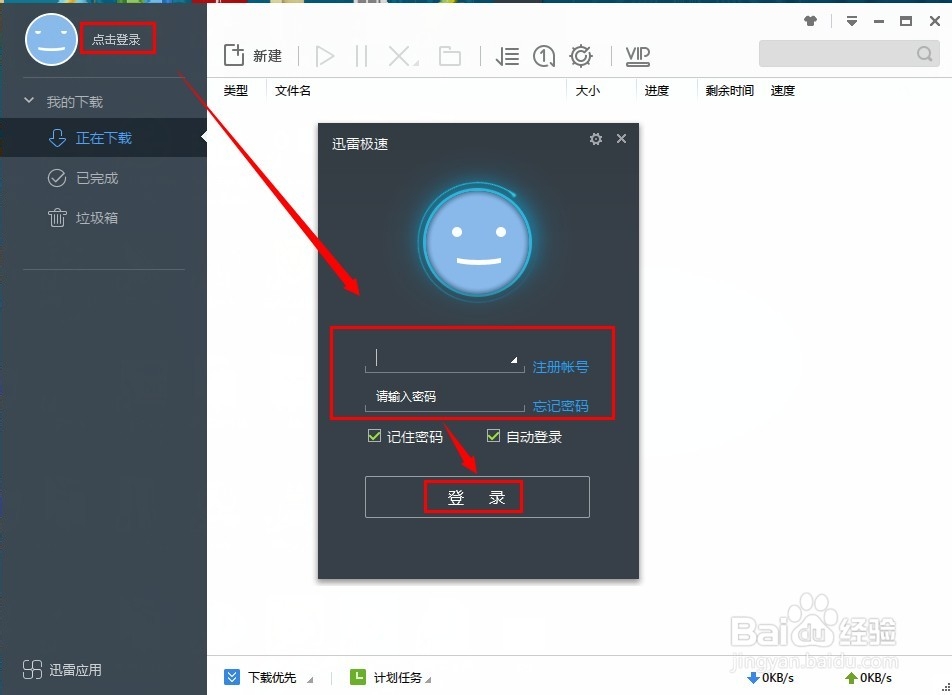Click the VIP icon in toolbar

tap(638, 56)
